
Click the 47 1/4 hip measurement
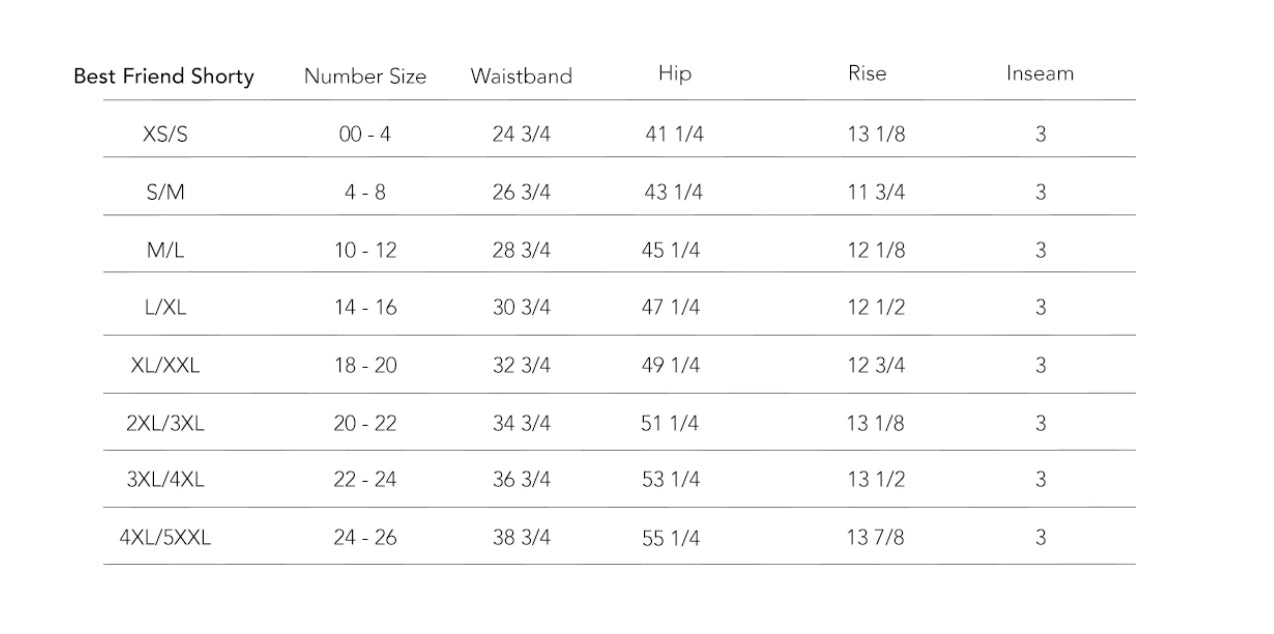(x=671, y=307)
